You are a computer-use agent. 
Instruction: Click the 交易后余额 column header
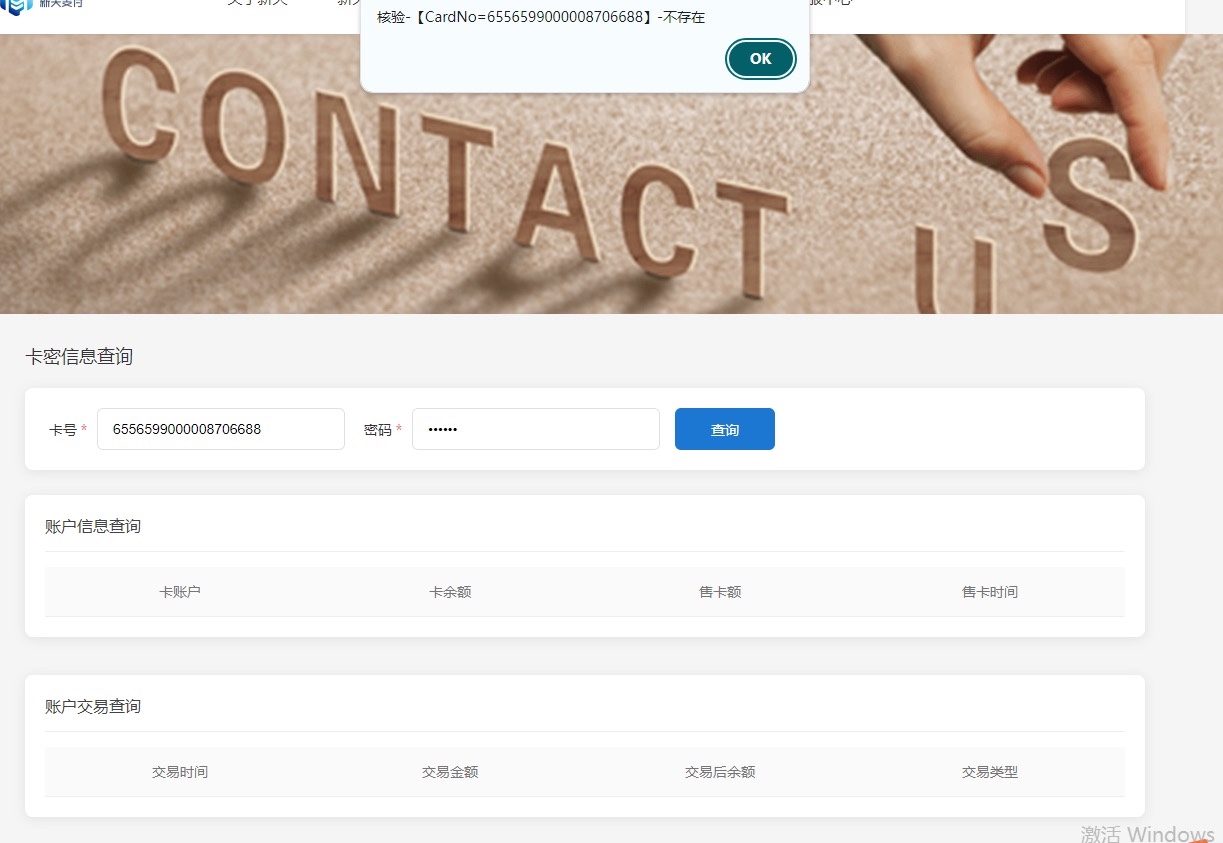[x=720, y=772]
